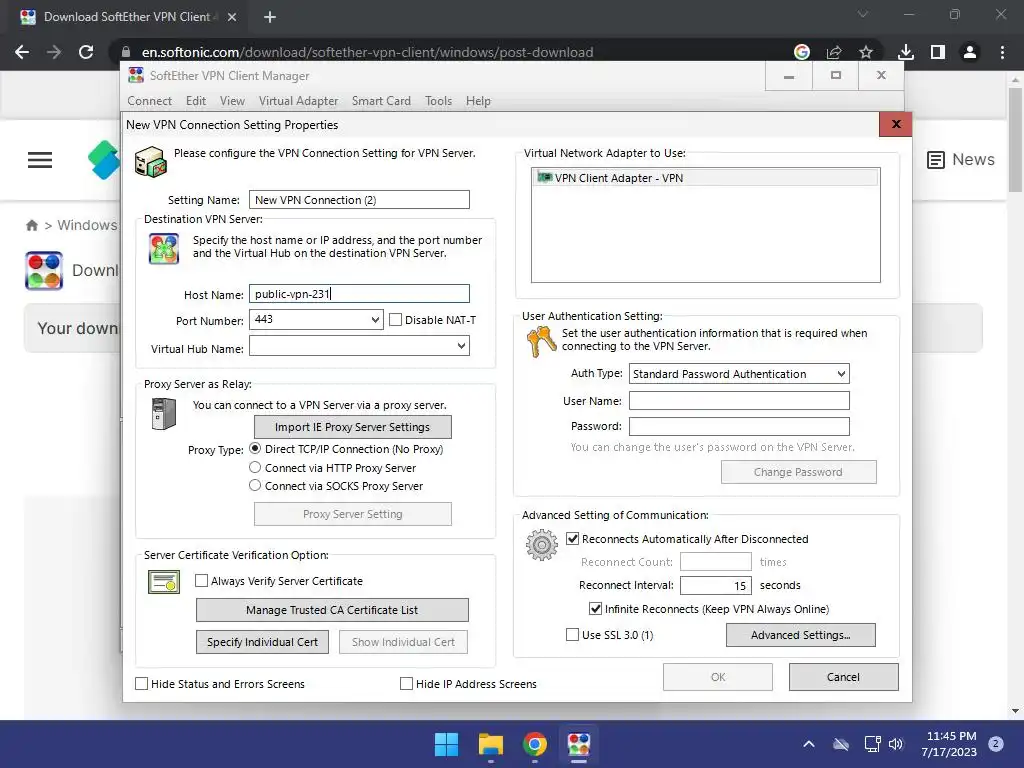
Task: Enable Use SSL 3.0 checkbox
Action: pyautogui.click(x=572, y=635)
